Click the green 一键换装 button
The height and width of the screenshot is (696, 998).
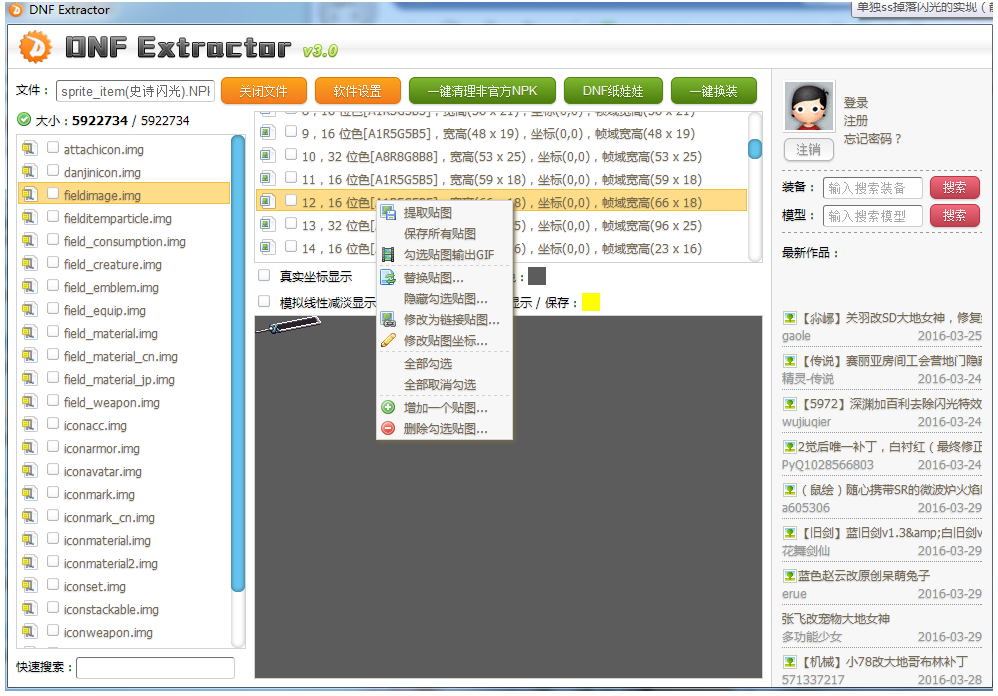[x=713, y=91]
